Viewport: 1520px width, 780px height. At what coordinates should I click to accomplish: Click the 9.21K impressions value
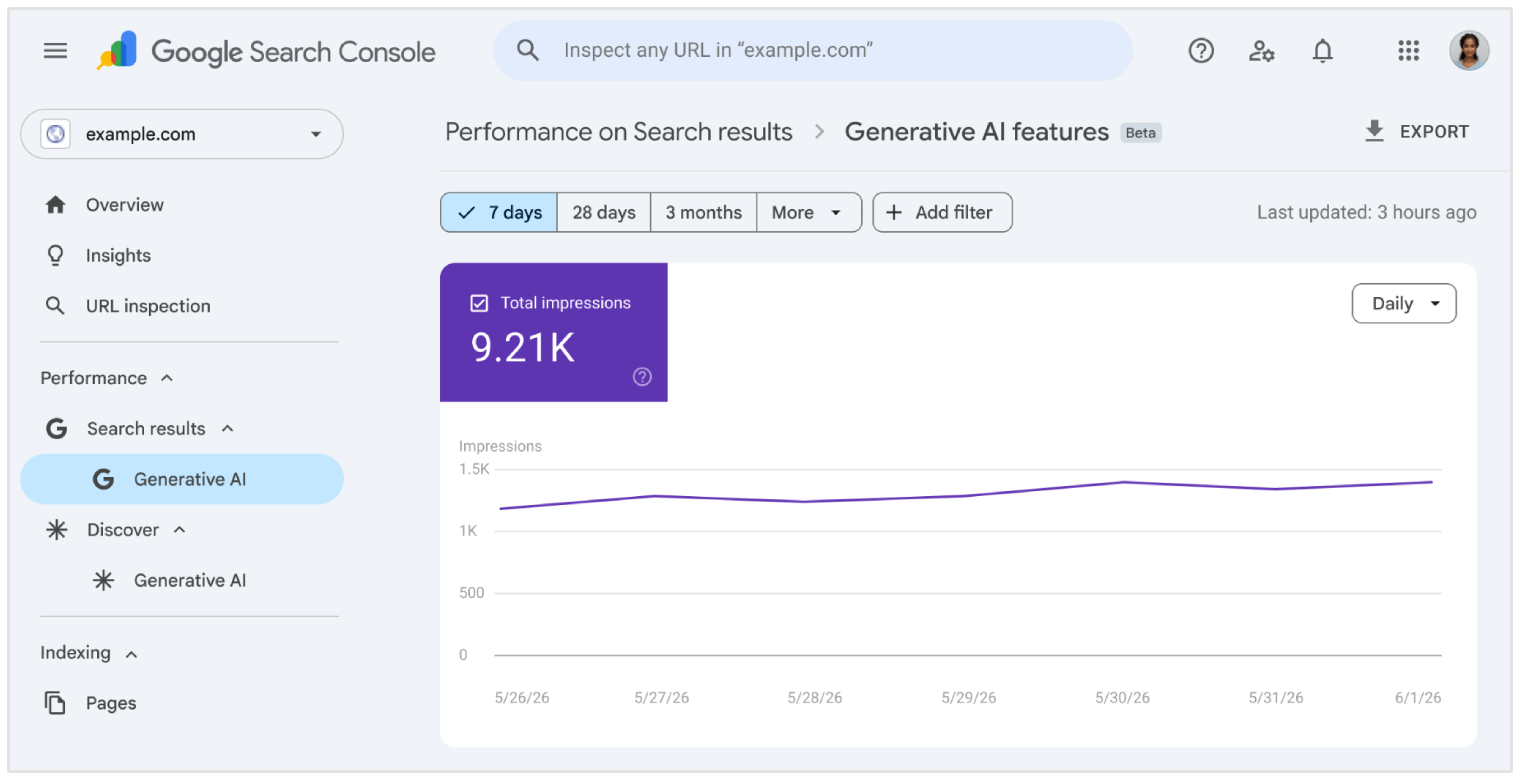(523, 347)
